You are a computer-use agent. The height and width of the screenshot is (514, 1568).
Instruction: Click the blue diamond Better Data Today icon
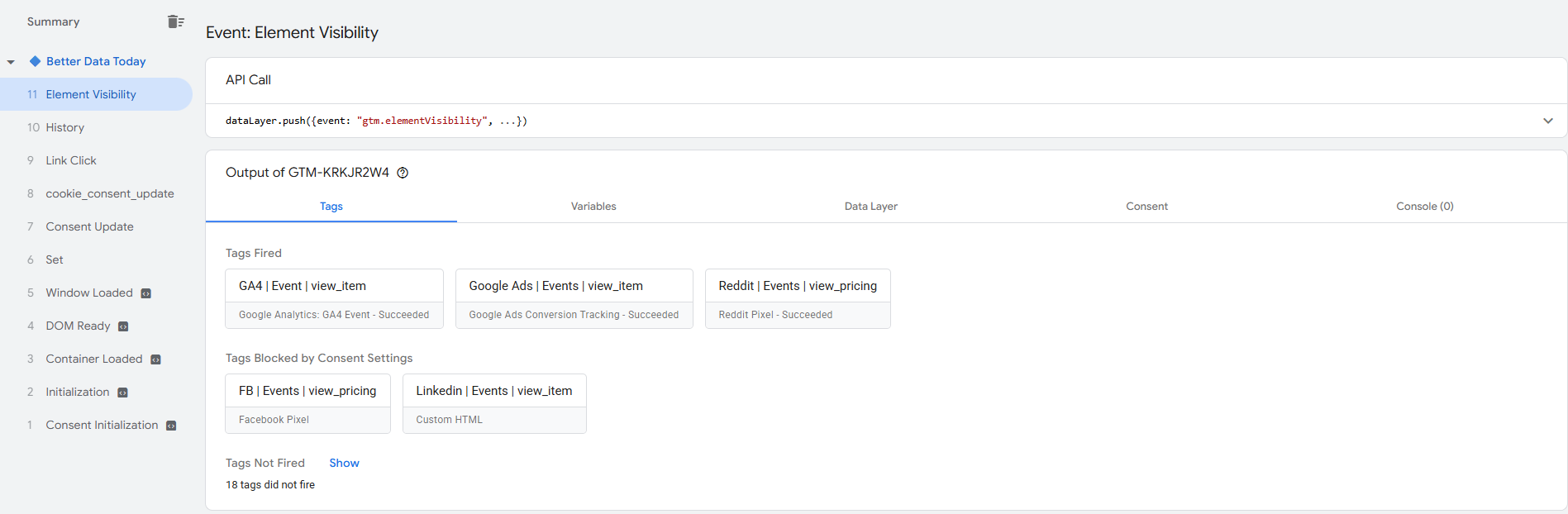point(35,61)
